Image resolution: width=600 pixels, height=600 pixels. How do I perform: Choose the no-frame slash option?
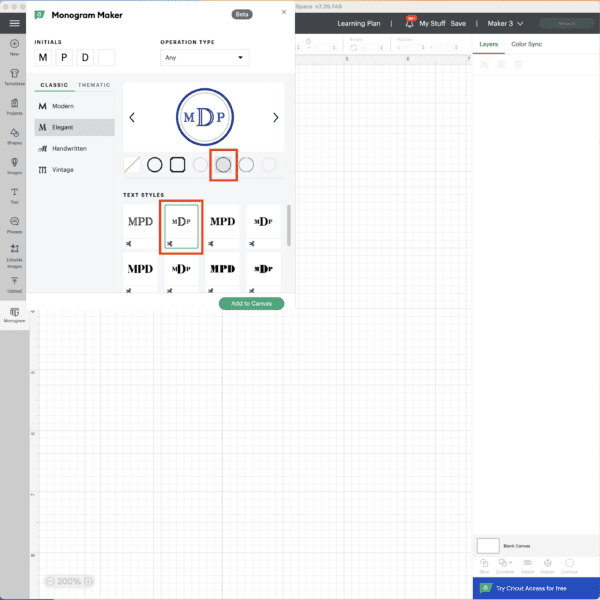[x=132, y=164]
